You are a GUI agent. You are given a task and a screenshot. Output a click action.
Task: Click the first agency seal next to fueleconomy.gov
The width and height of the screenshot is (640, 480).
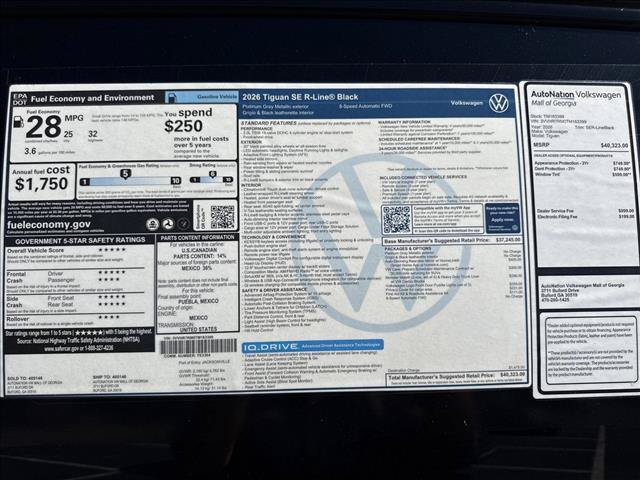click(x=152, y=224)
